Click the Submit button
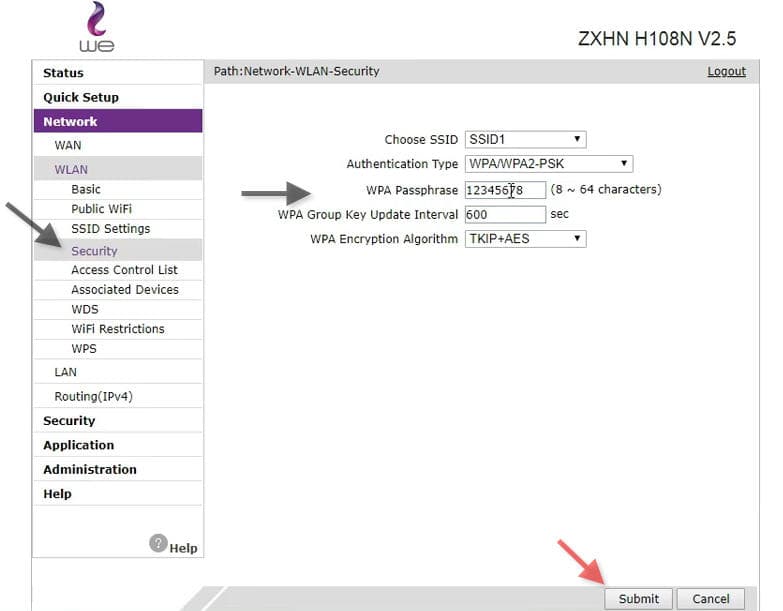The image size is (783, 611). 638,599
